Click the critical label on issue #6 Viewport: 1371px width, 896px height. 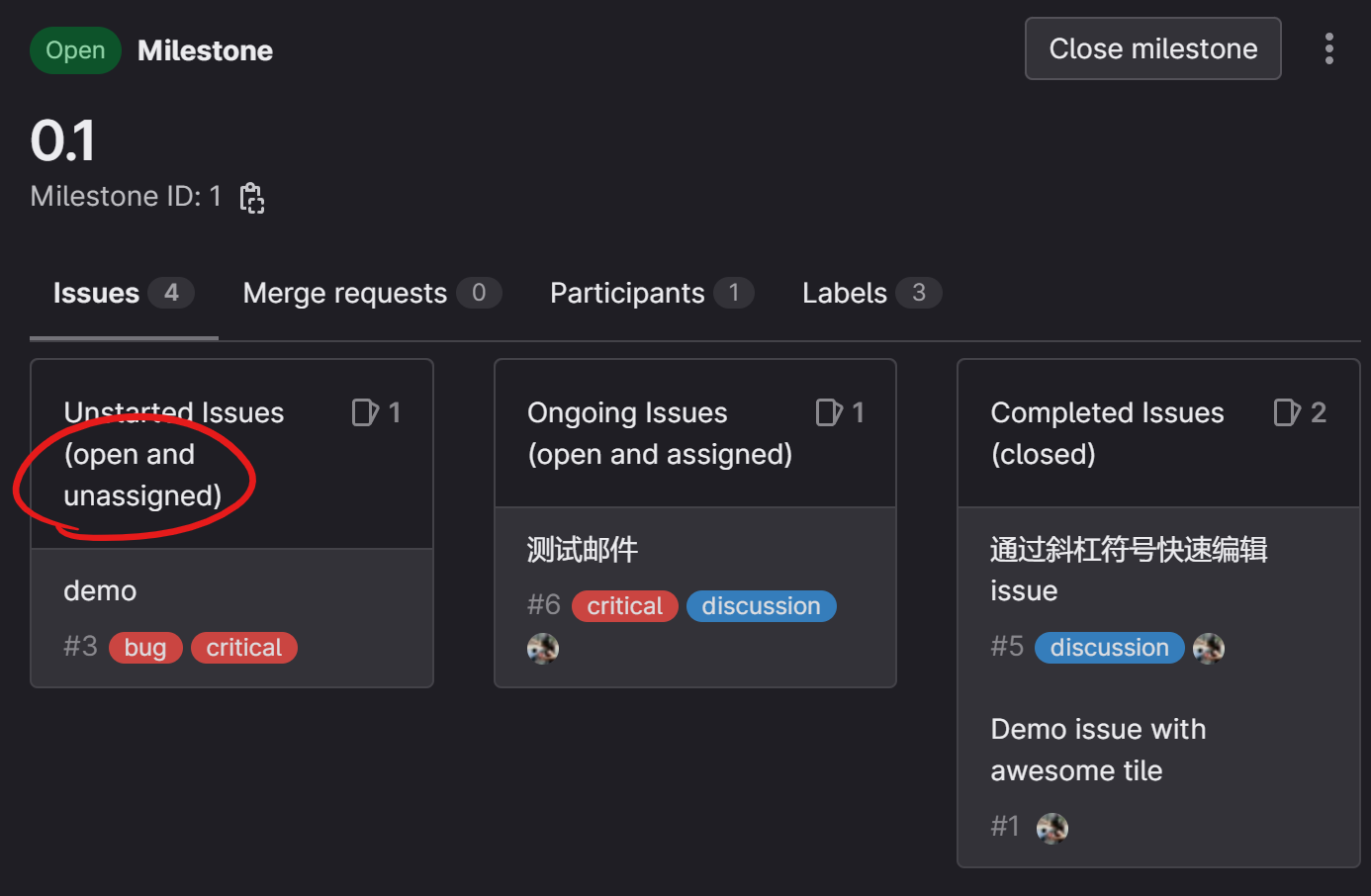click(x=624, y=606)
